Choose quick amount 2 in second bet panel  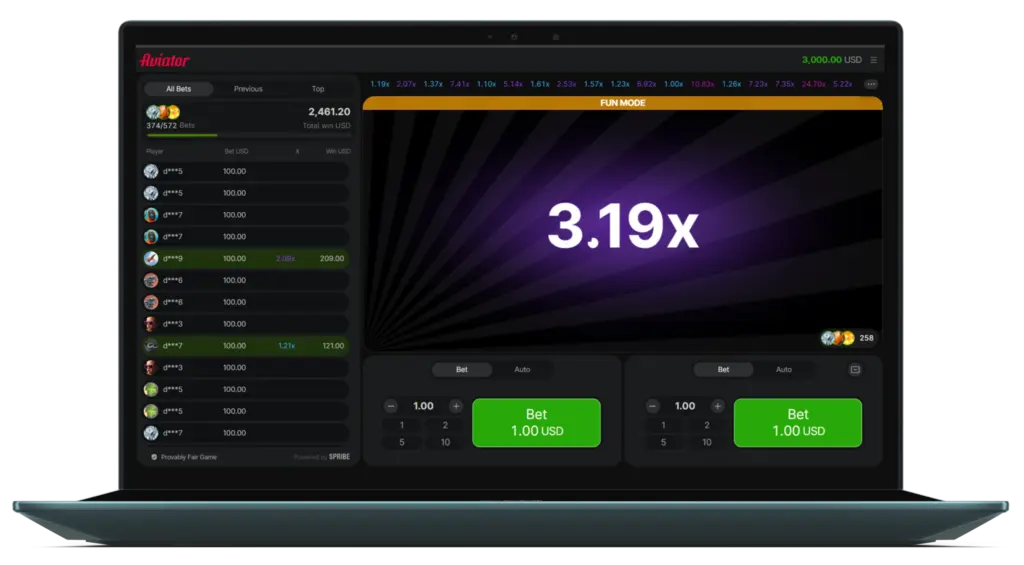707,425
